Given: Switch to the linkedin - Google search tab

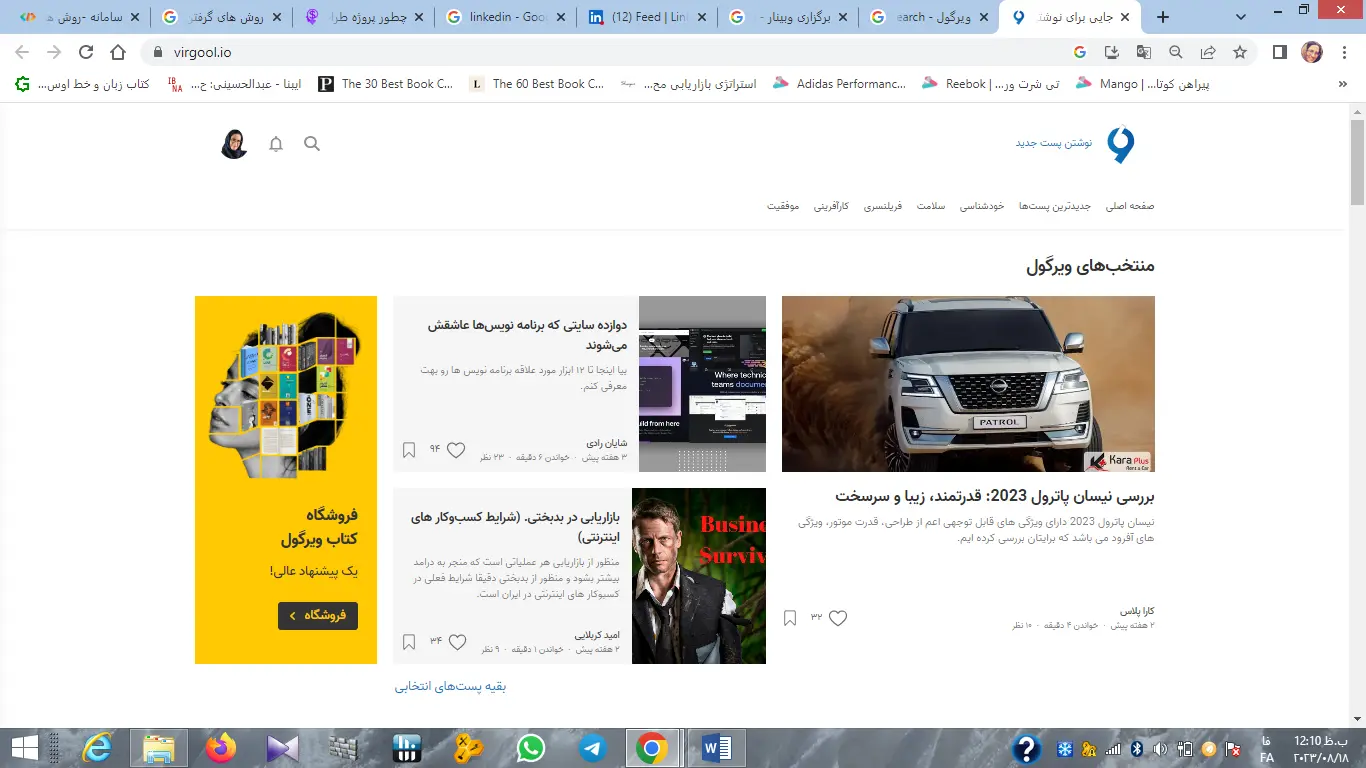Looking at the screenshot, I should pyautogui.click(x=508, y=17).
